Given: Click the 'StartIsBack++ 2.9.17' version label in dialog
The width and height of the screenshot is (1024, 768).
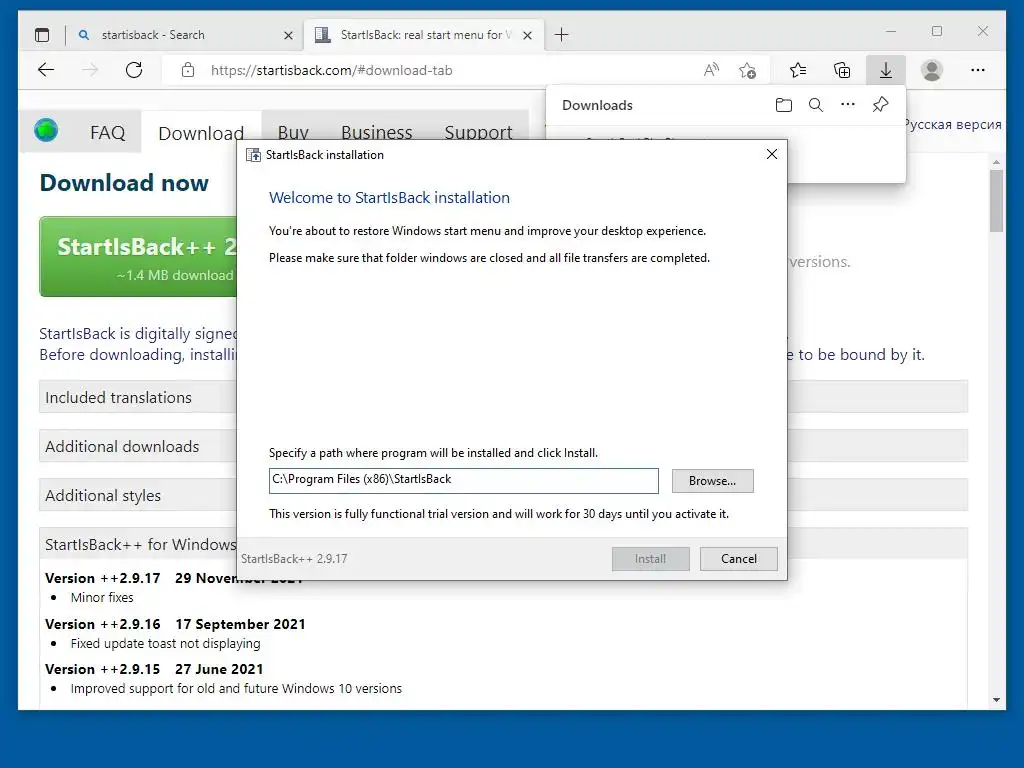Looking at the screenshot, I should 294,558.
